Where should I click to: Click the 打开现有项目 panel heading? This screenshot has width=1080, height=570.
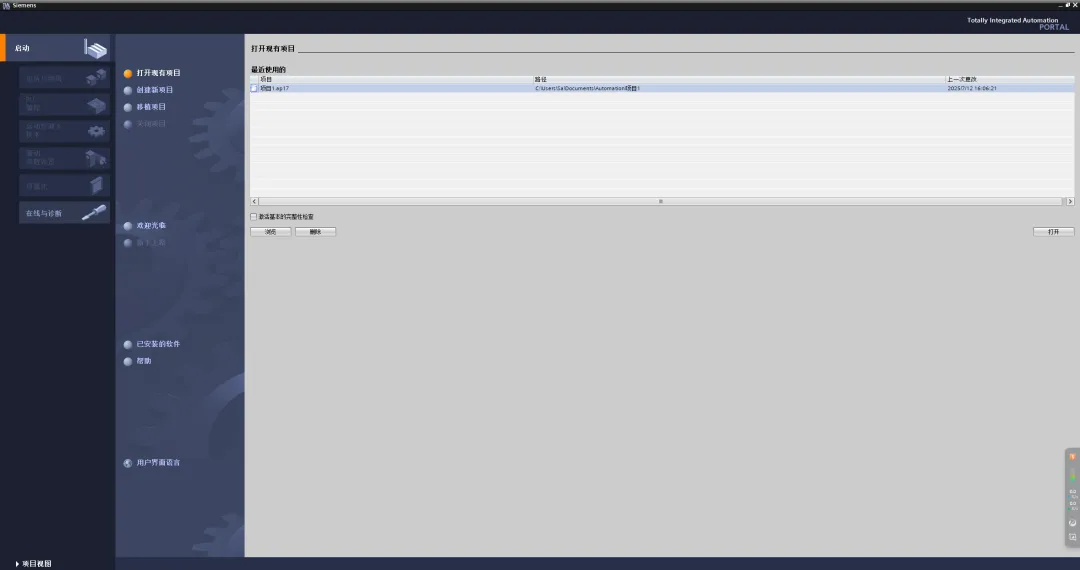point(273,49)
